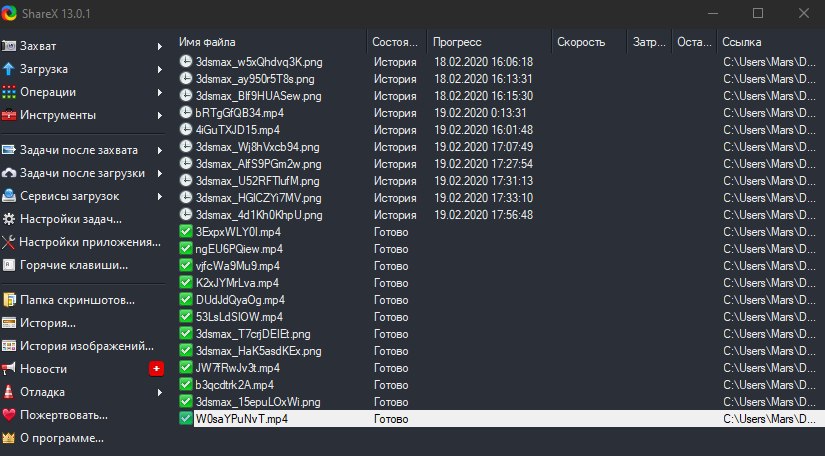The width and height of the screenshot is (825, 456).
Task: Select row 3dsmax_U52RFTlufM.png
Action: (x=500, y=181)
